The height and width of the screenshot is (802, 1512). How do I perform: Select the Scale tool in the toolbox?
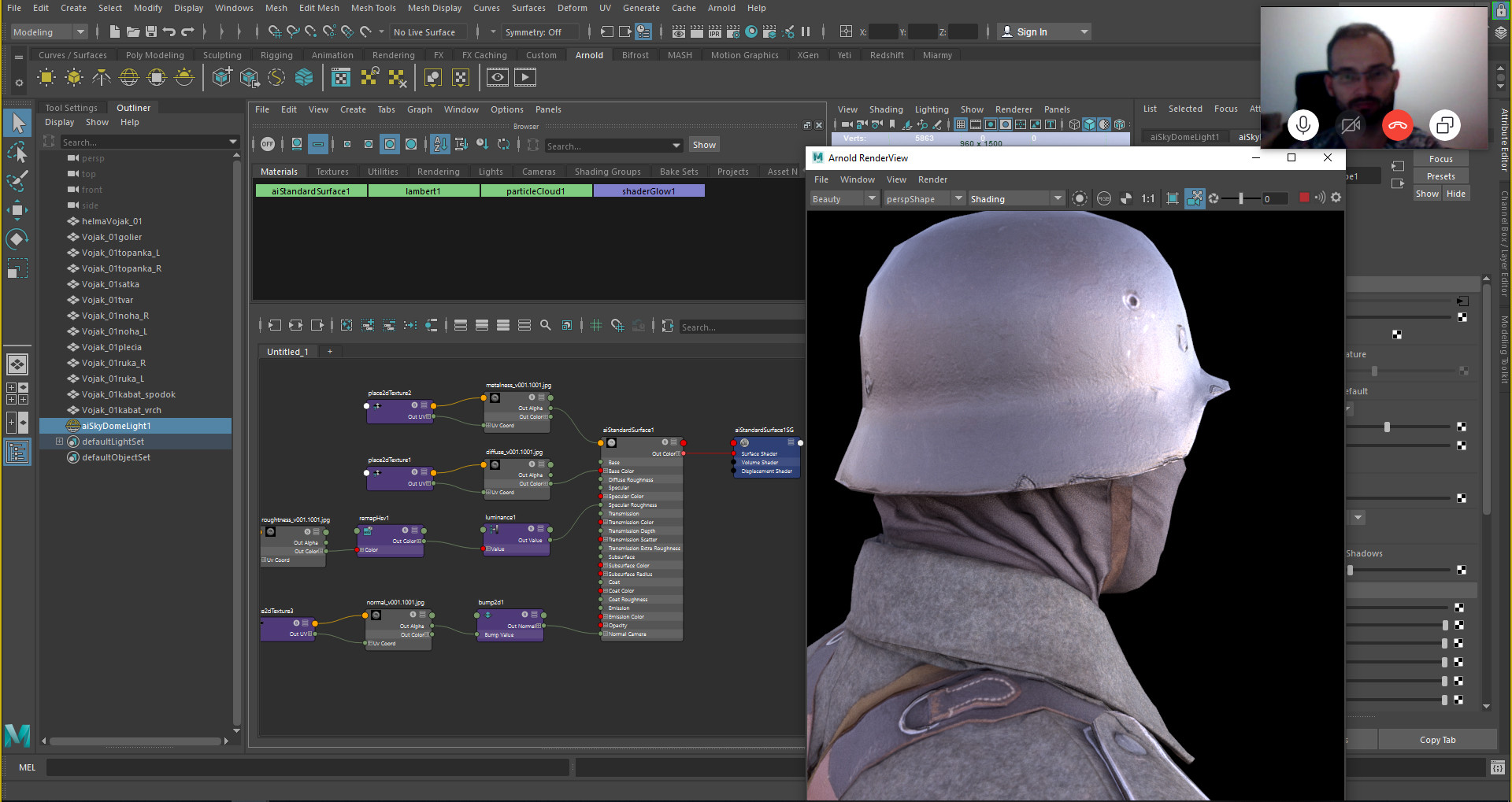(x=17, y=268)
